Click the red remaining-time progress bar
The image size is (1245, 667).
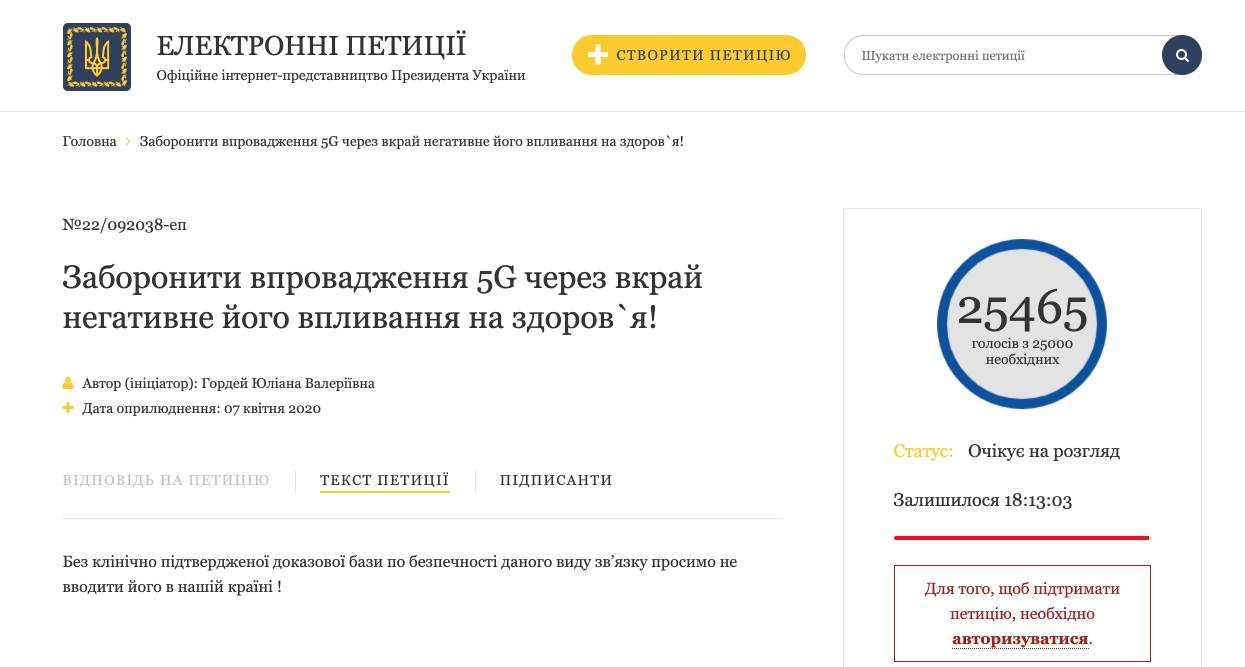click(1021, 538)
